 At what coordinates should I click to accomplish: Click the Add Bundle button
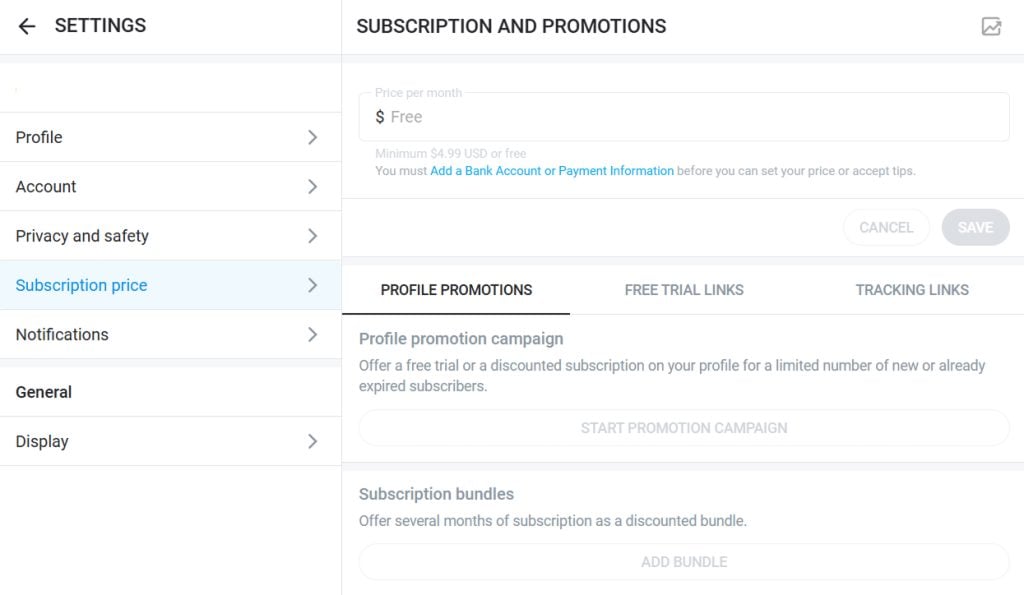684,562
